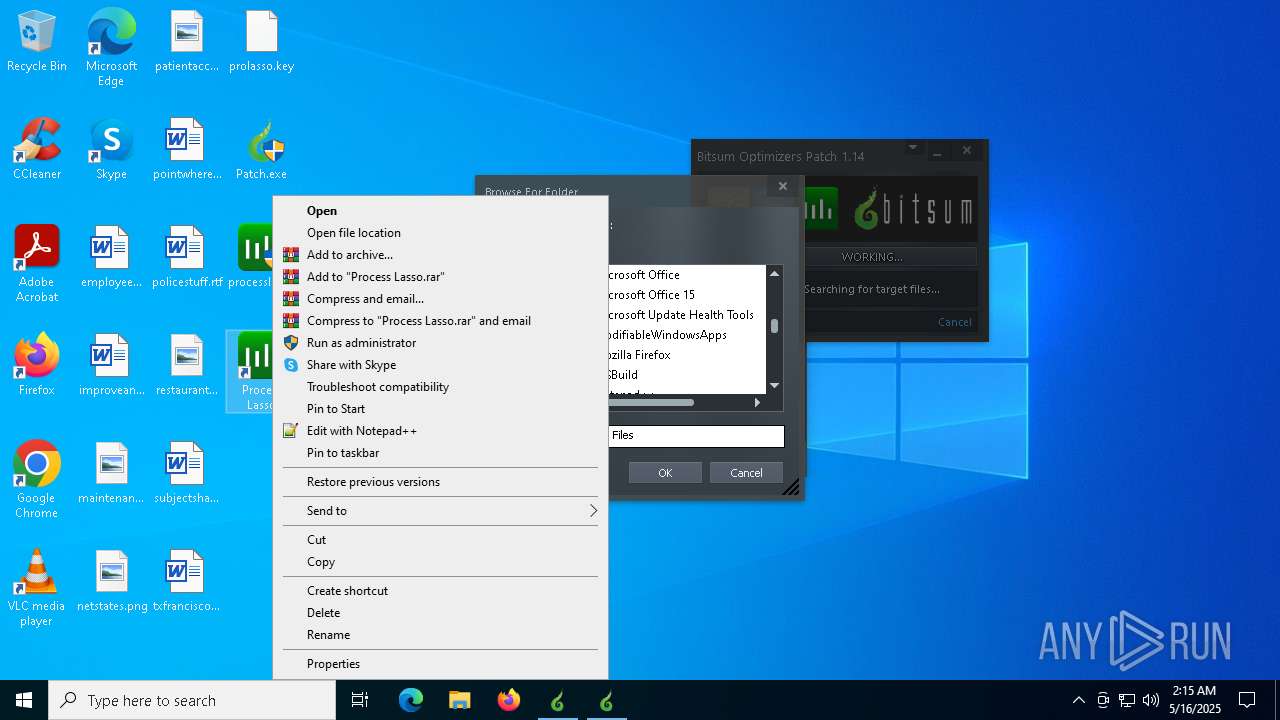Click folder tree horizontal scroll-right arrow
This screenshot has height=720, width=1280.
pyautogui.click(x=757, y=402)
